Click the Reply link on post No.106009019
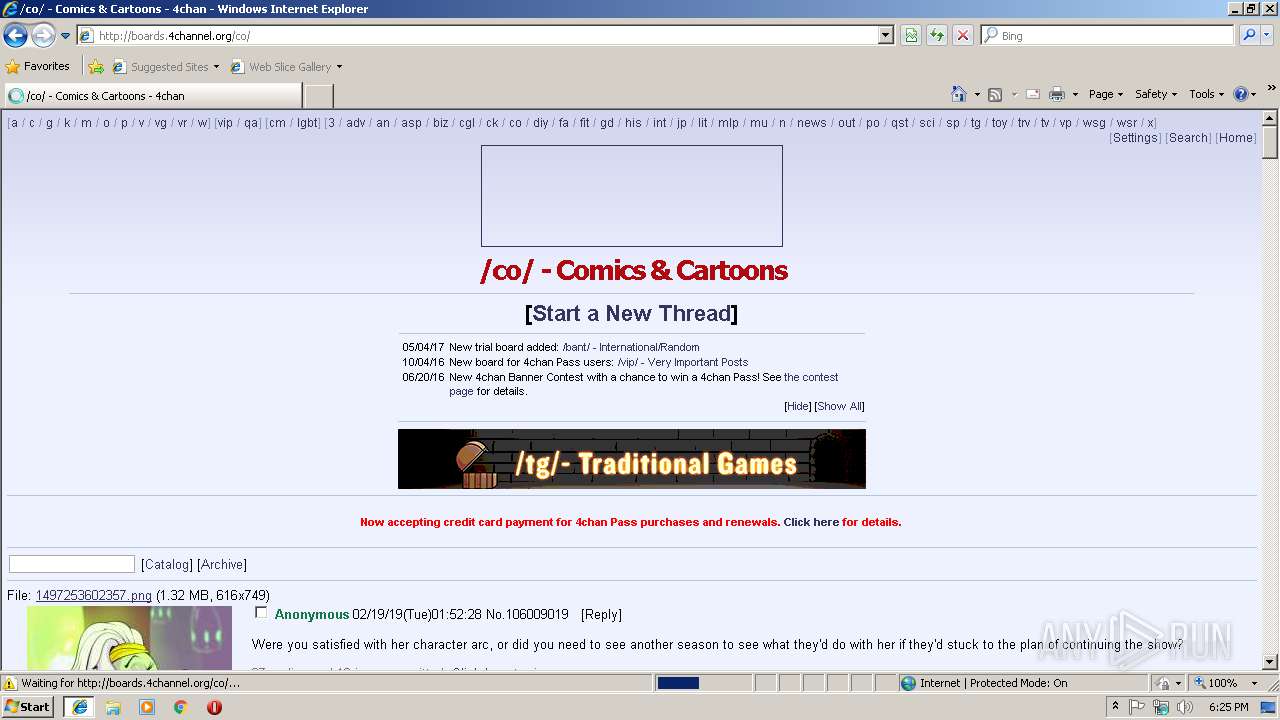 [x=601, y=614]
